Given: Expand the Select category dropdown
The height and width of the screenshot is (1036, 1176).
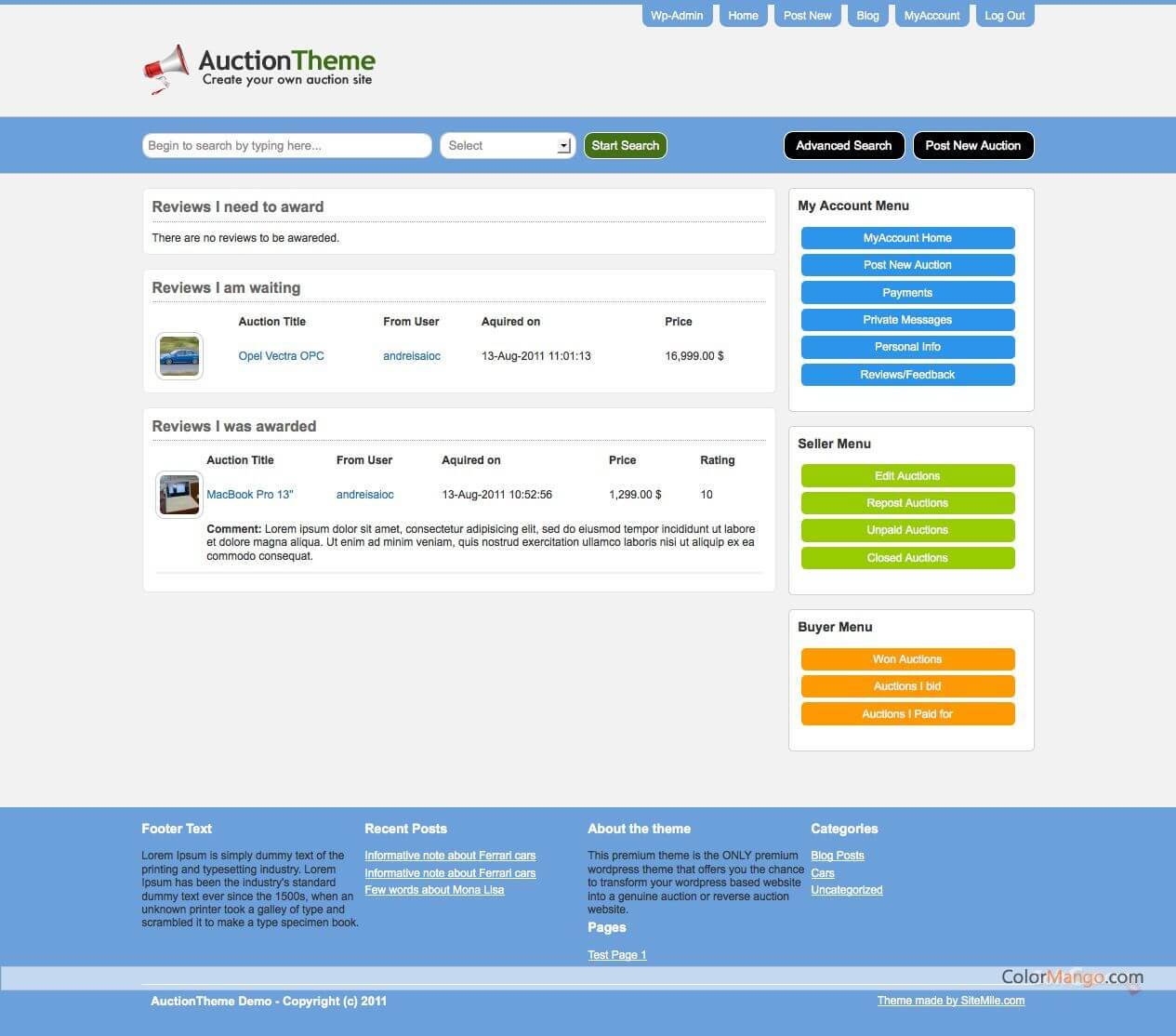Looking at the screenshot, I should (x=562, y=146).
